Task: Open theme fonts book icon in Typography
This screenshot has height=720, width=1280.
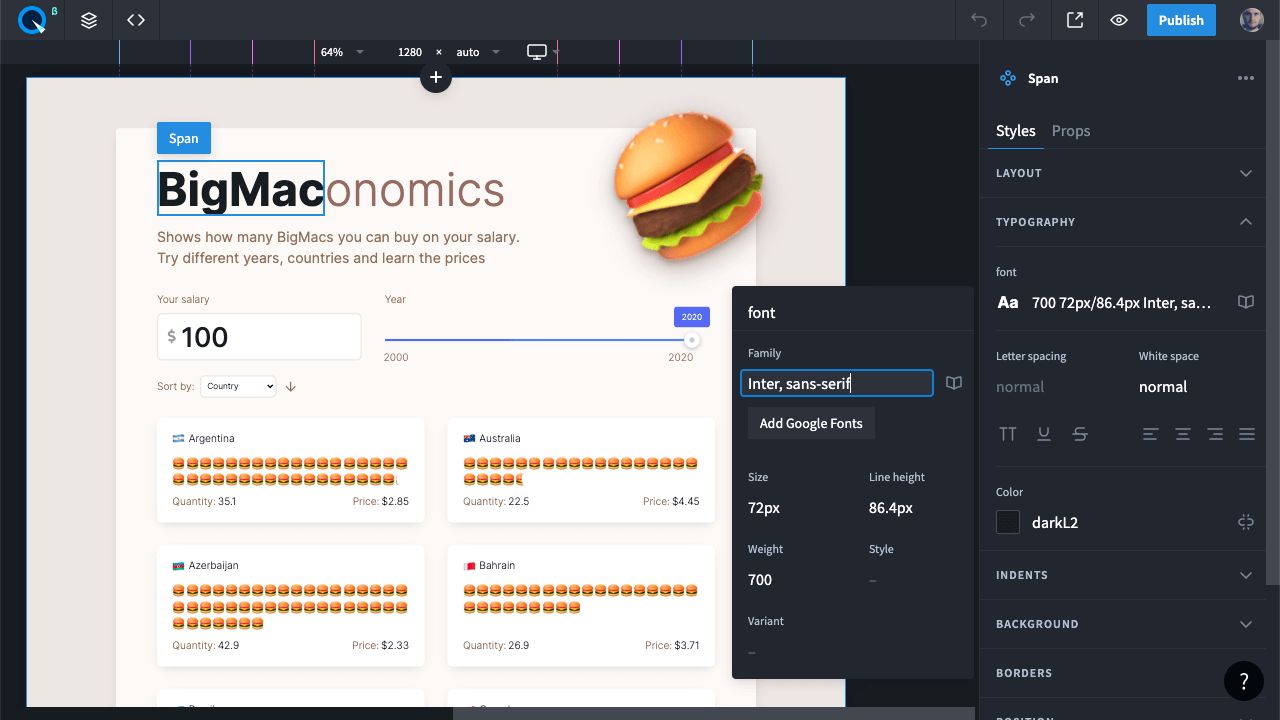Action: (1245, 302)
